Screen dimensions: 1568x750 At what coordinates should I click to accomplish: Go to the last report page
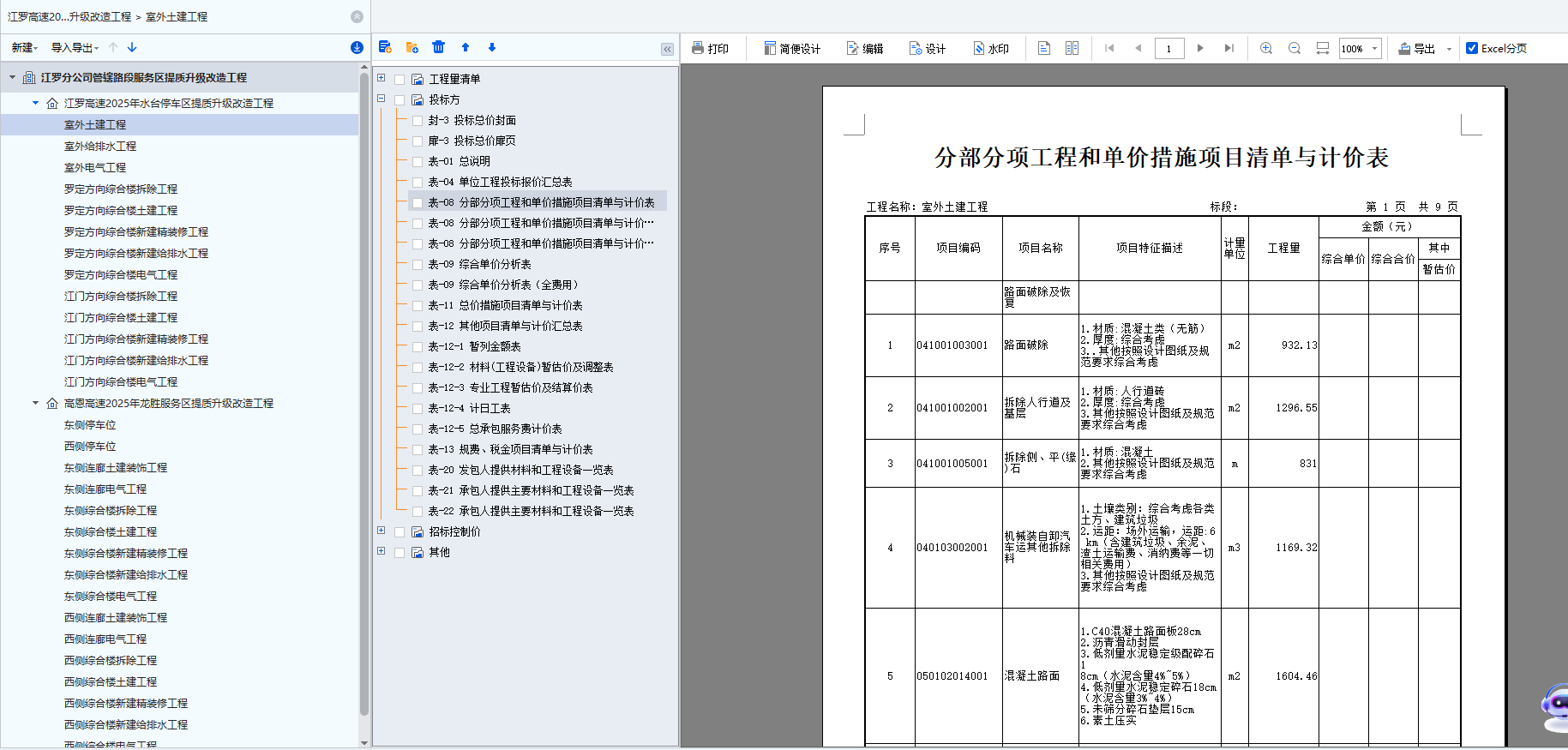pos(1229,48)
